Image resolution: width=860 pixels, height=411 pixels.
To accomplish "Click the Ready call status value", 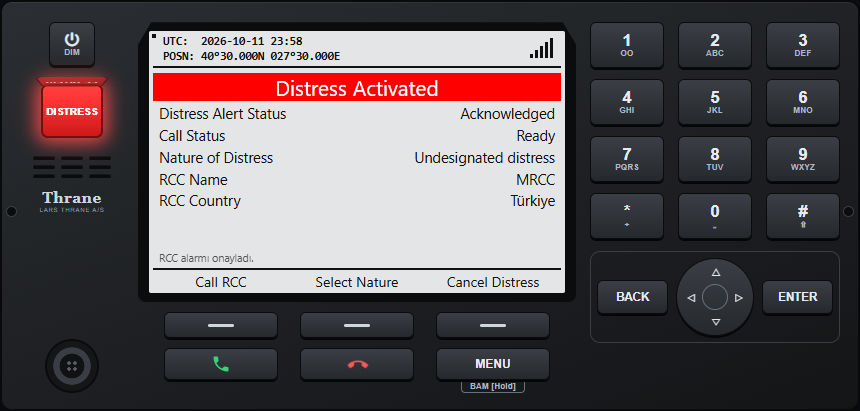I will click(x=536, y=136).
